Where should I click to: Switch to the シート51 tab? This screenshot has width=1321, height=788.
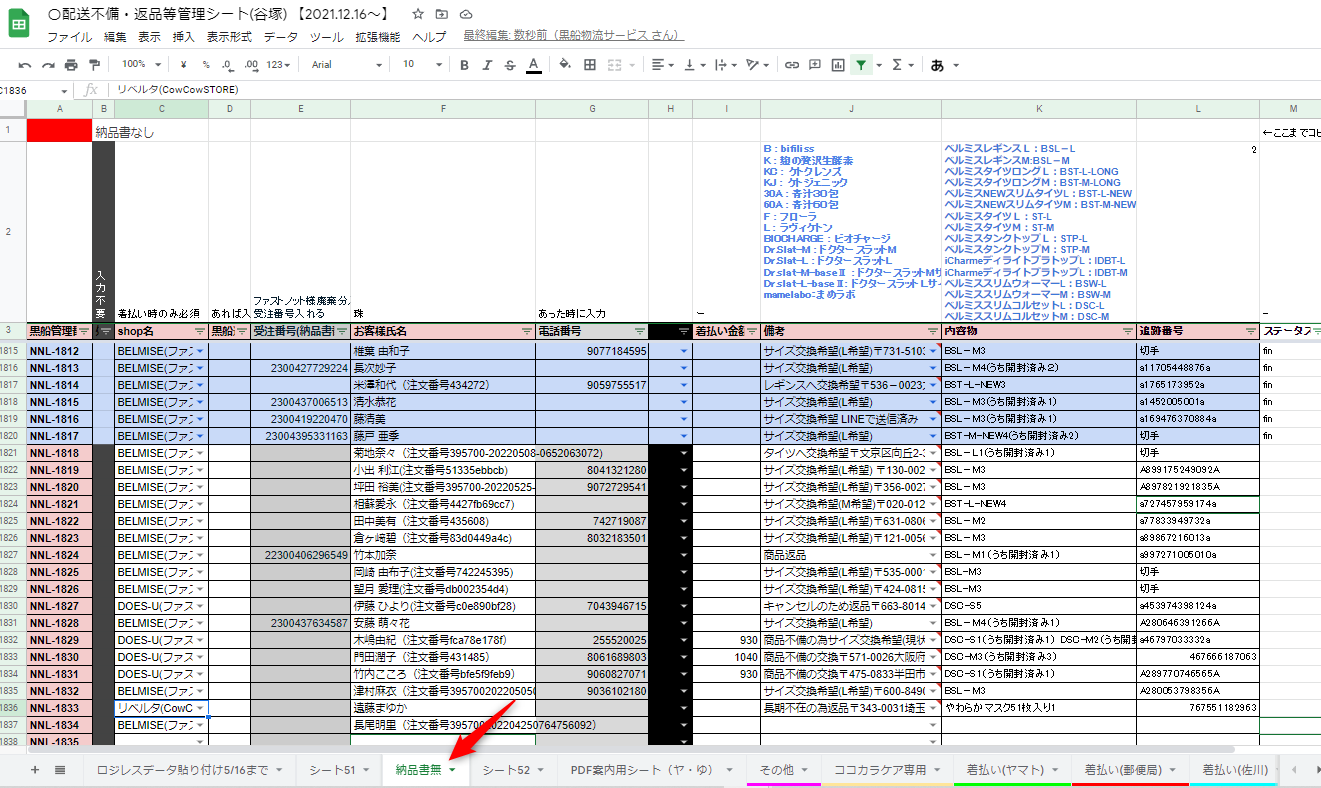(x=338, y=769)
